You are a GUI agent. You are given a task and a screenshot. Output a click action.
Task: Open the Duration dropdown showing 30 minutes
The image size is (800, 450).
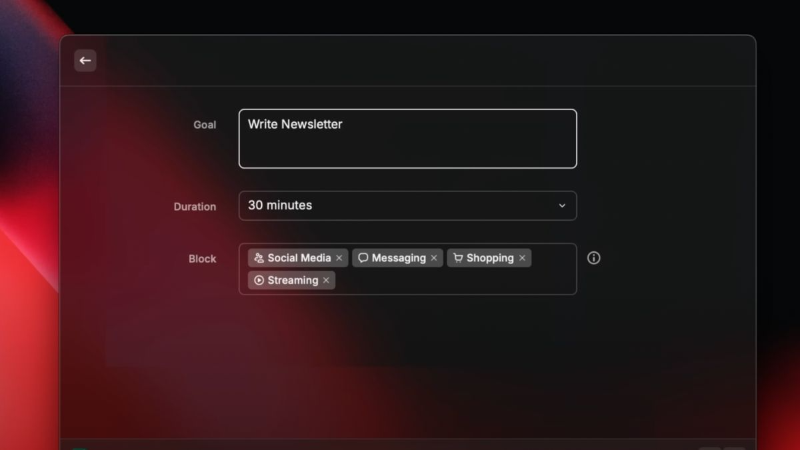[408, 206]
